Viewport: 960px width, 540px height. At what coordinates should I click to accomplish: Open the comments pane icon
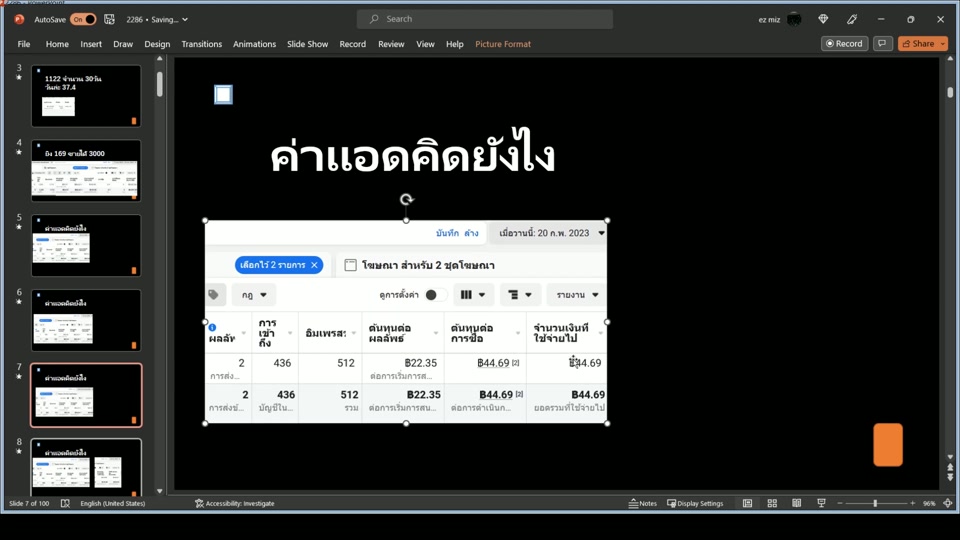(882, 43)
